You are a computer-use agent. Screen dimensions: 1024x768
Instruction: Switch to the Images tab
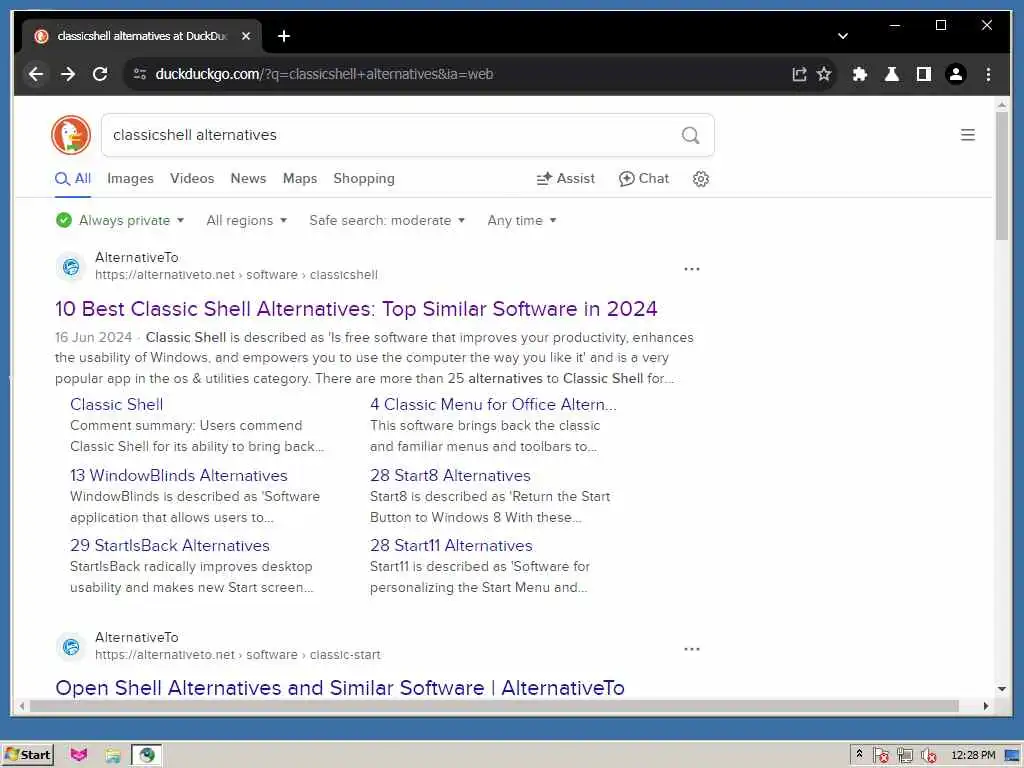(131, 179)
